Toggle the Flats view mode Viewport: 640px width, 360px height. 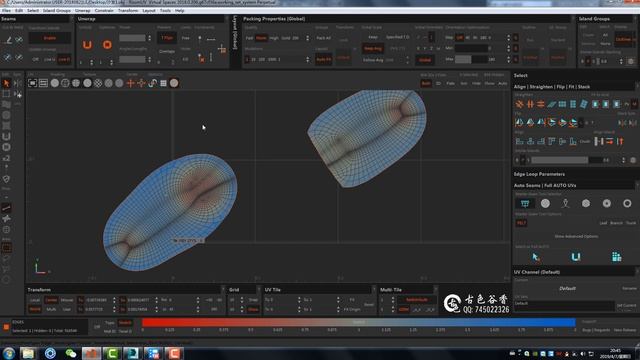(x=450, y=83)
